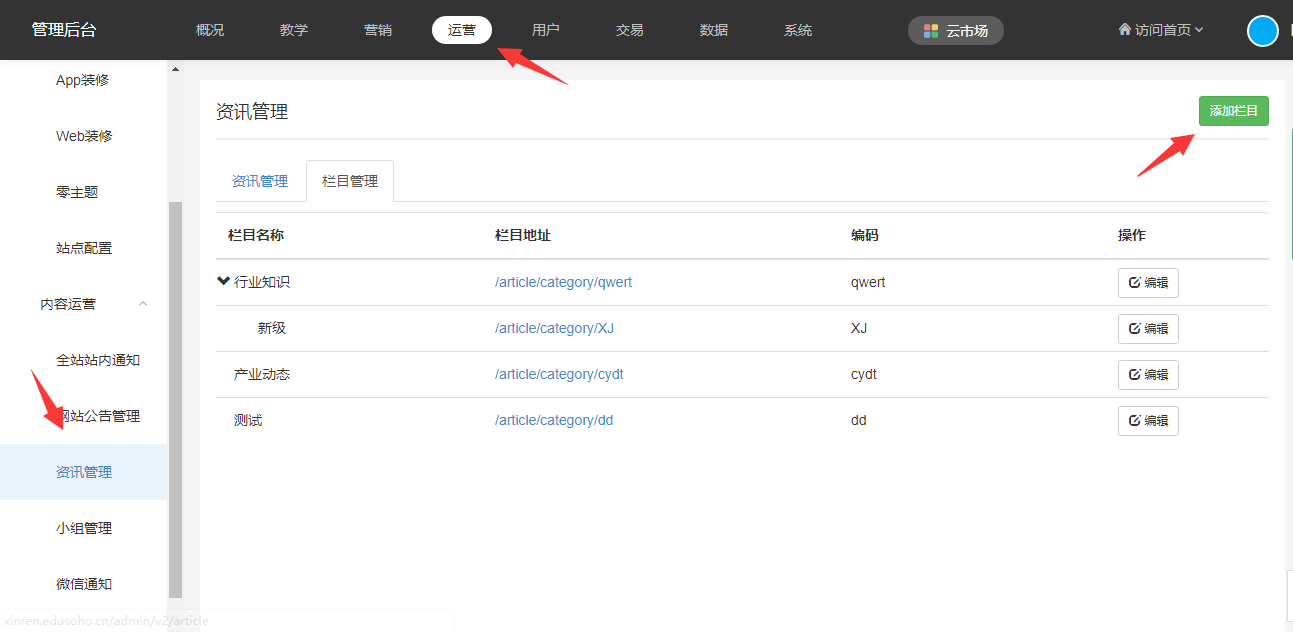Collapse the 行业知识 category chevron
This screenshot has height=632, width=1293.
[223, 282]
